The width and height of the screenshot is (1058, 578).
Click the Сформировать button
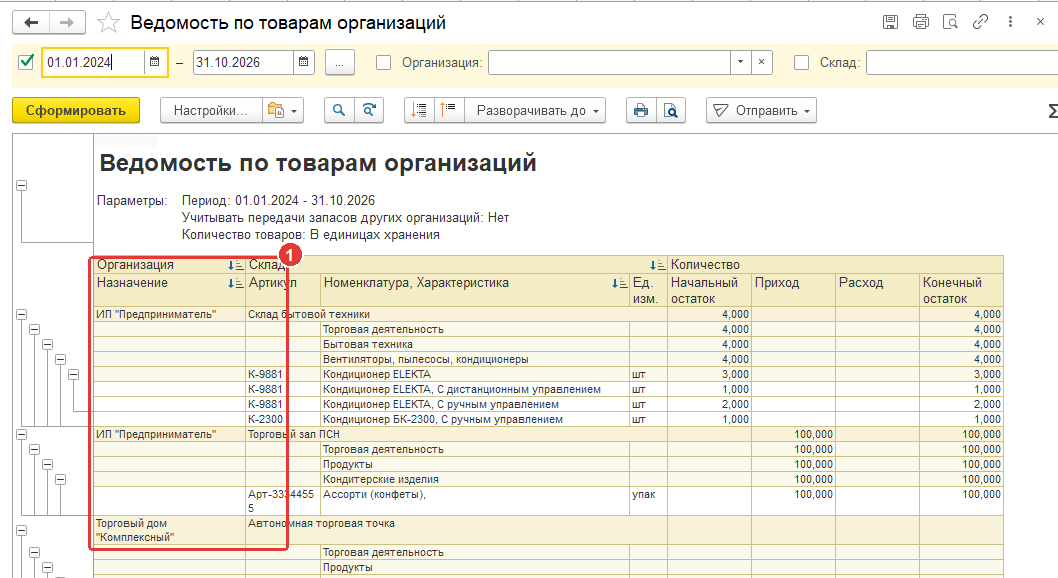(x=76, y=111)
